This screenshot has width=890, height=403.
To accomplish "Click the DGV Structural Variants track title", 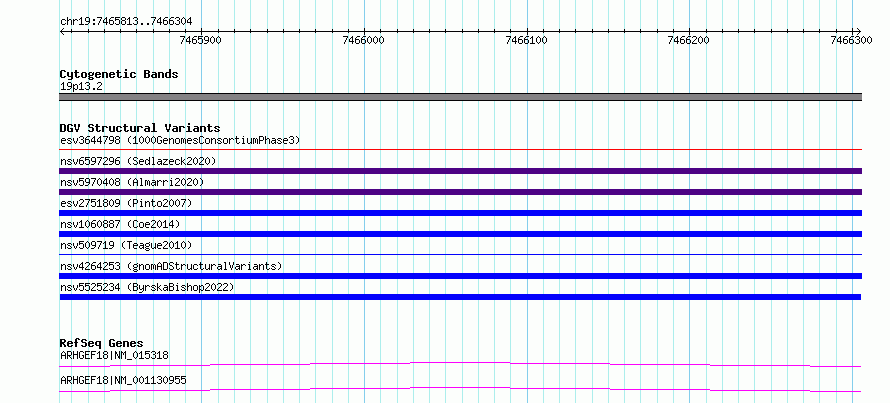I will pyautogui.click(x=140, y=128).
